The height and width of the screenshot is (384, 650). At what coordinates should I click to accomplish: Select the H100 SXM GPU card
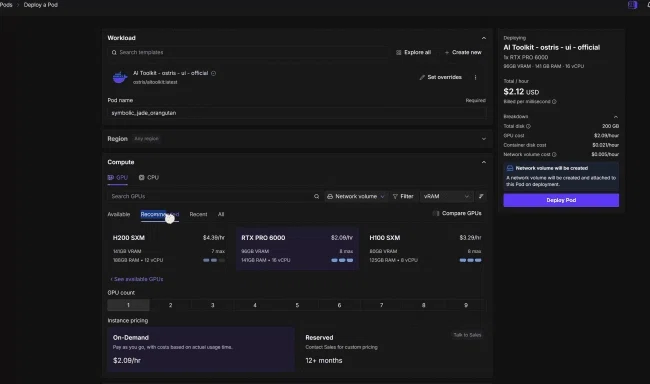tap(425, 248)
